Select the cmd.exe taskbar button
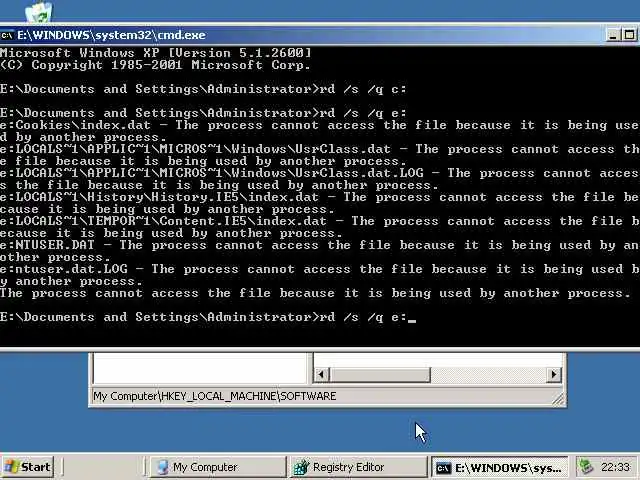Viewport: 640px width, 480px height. click(499, 467)
